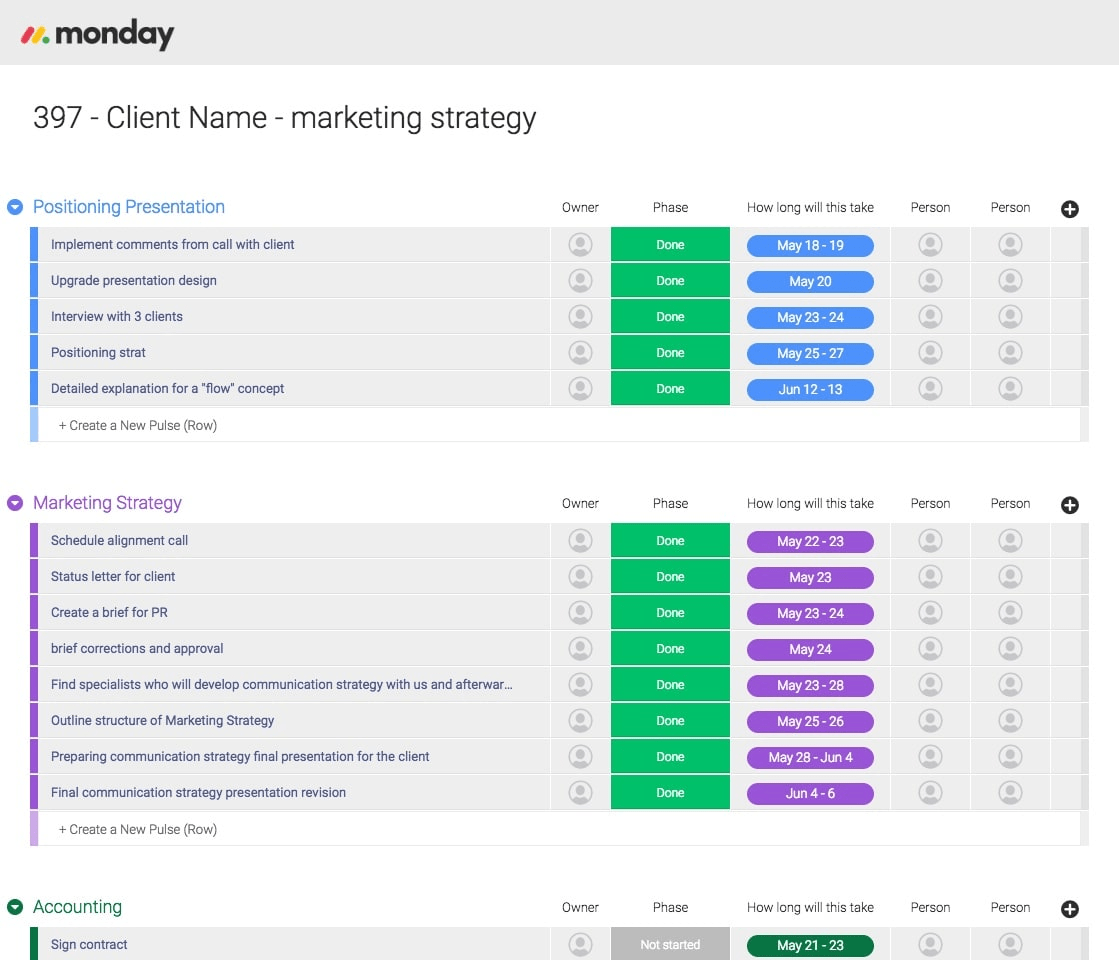Open Final communication strategy presentation revision item
This screenshot has height=960, width=1119.
click(x=198, y=793)
